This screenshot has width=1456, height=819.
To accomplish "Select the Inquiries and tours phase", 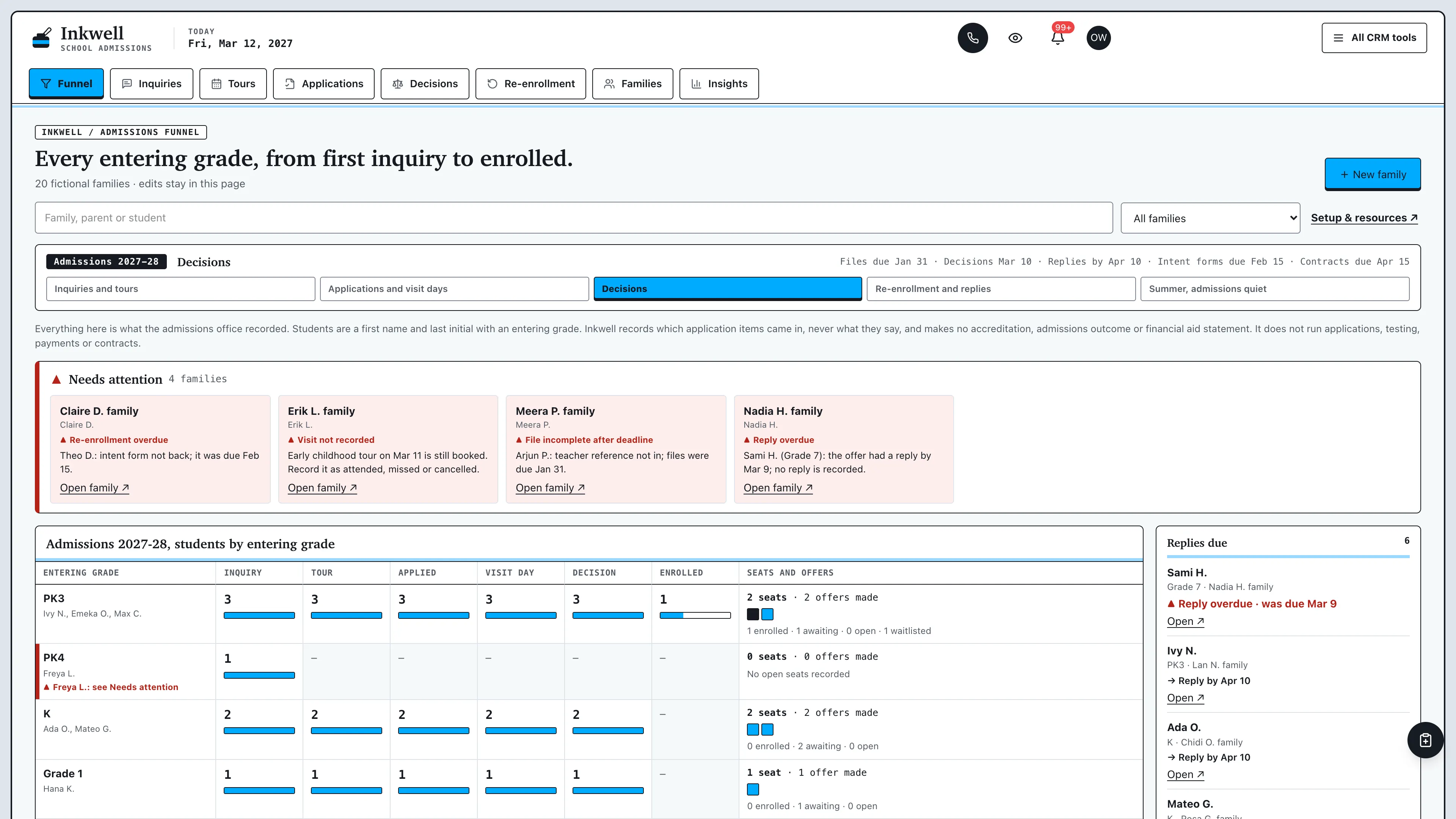I will tap(181, 289).
